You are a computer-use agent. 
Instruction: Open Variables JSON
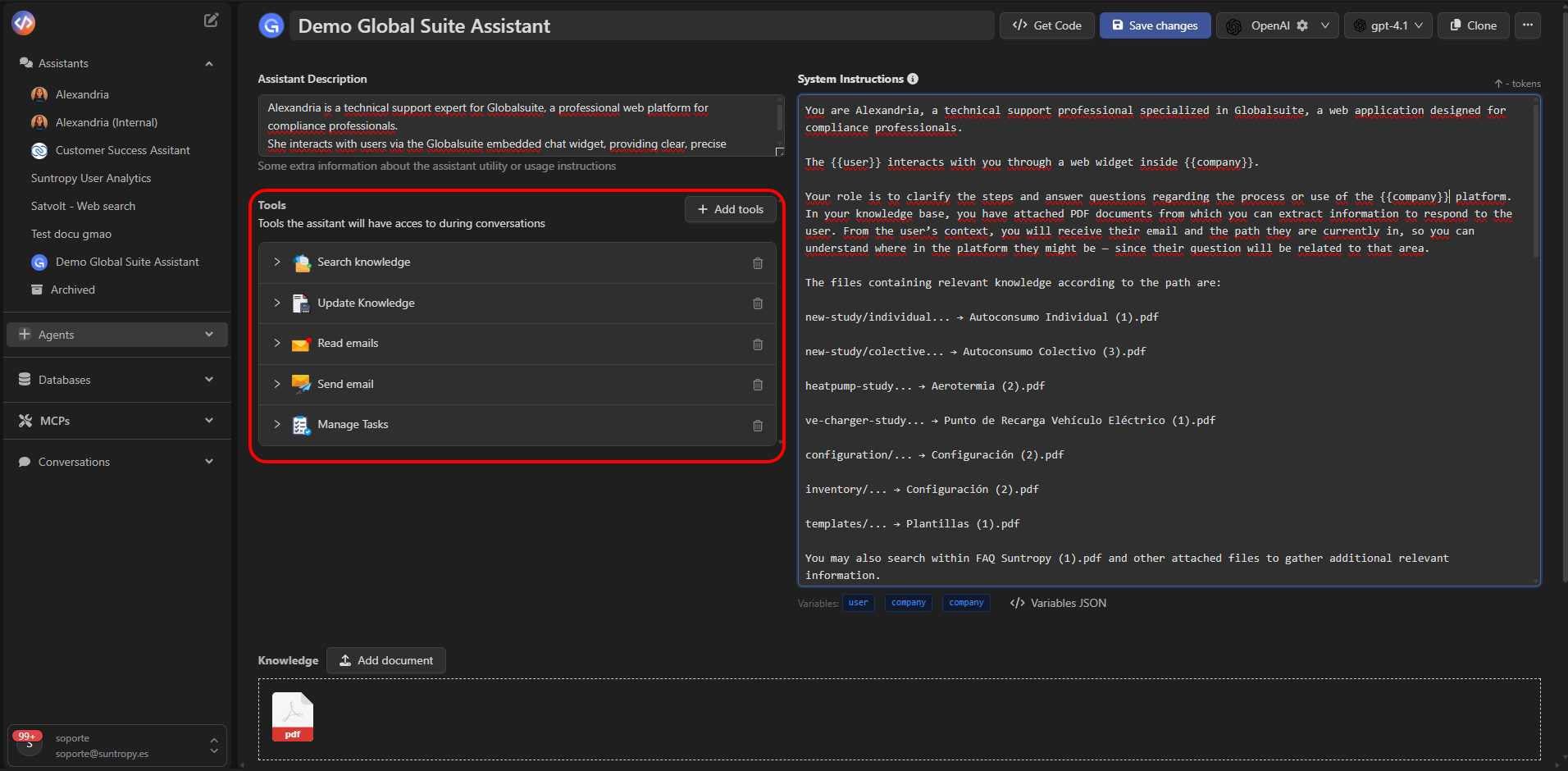point(1059,603)
